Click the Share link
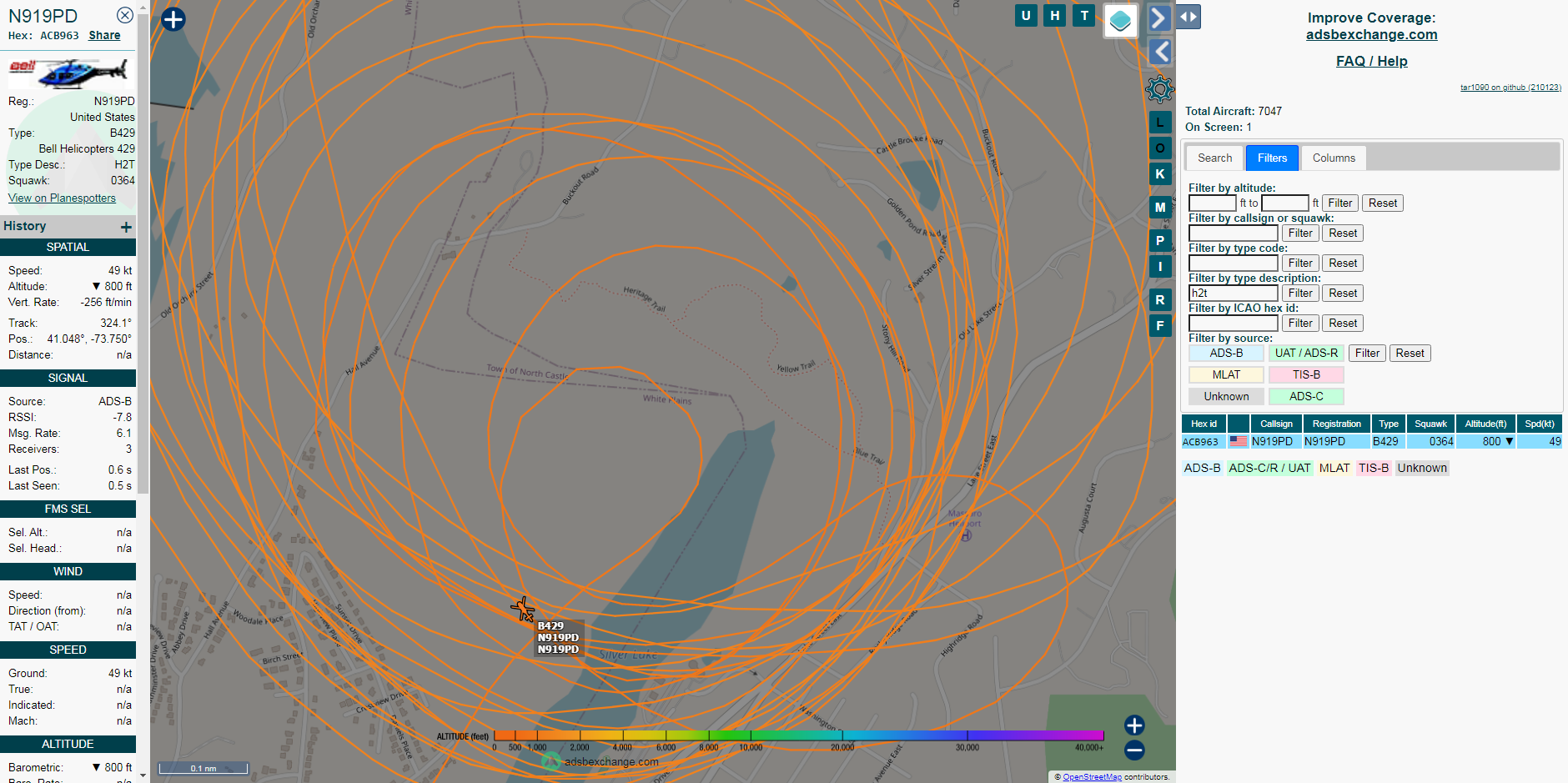The height and width of the screenshot is (783, 1568). [x=104, y=36]
